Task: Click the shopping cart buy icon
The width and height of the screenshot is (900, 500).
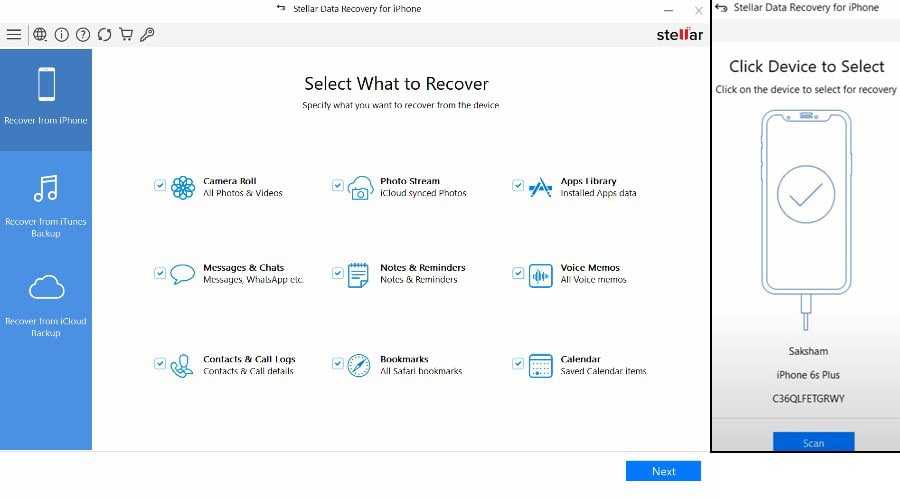Action: 126,34
